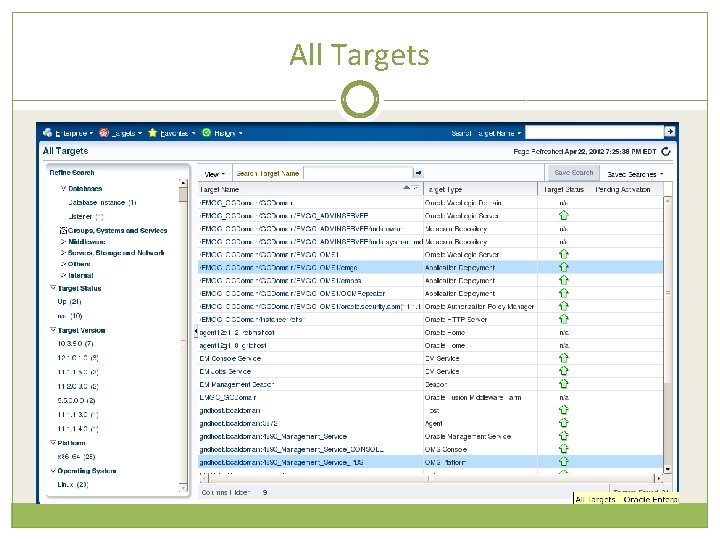Open the EM Console Service target

click(x=230, y=358)
